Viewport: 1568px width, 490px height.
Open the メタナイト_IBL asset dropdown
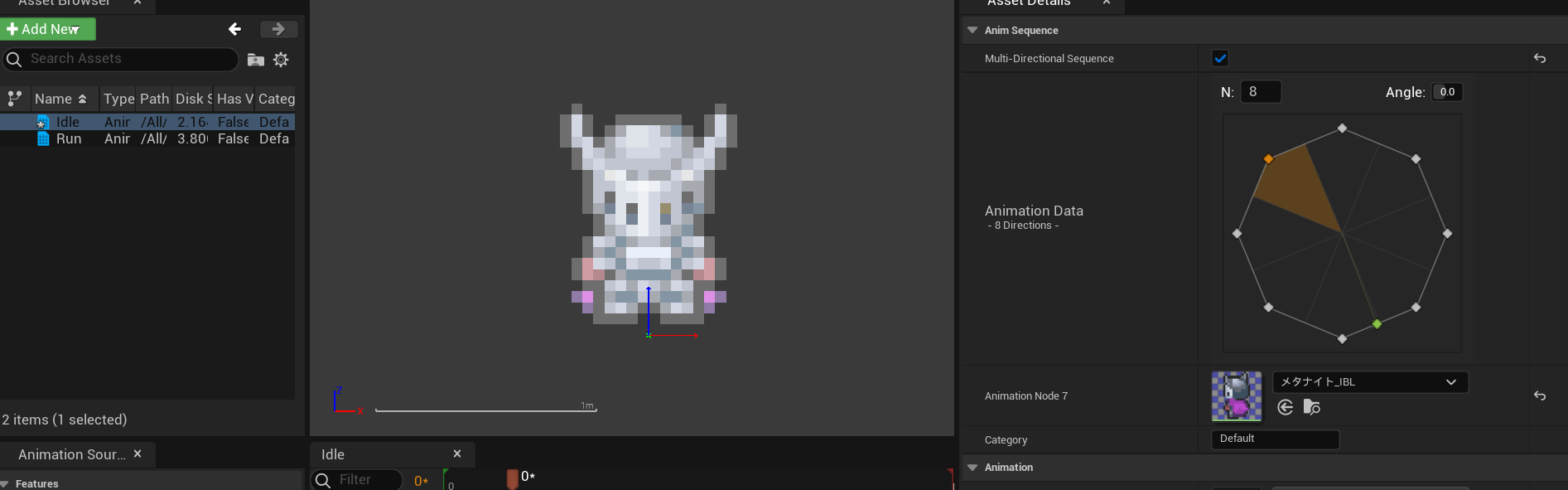1370,382
